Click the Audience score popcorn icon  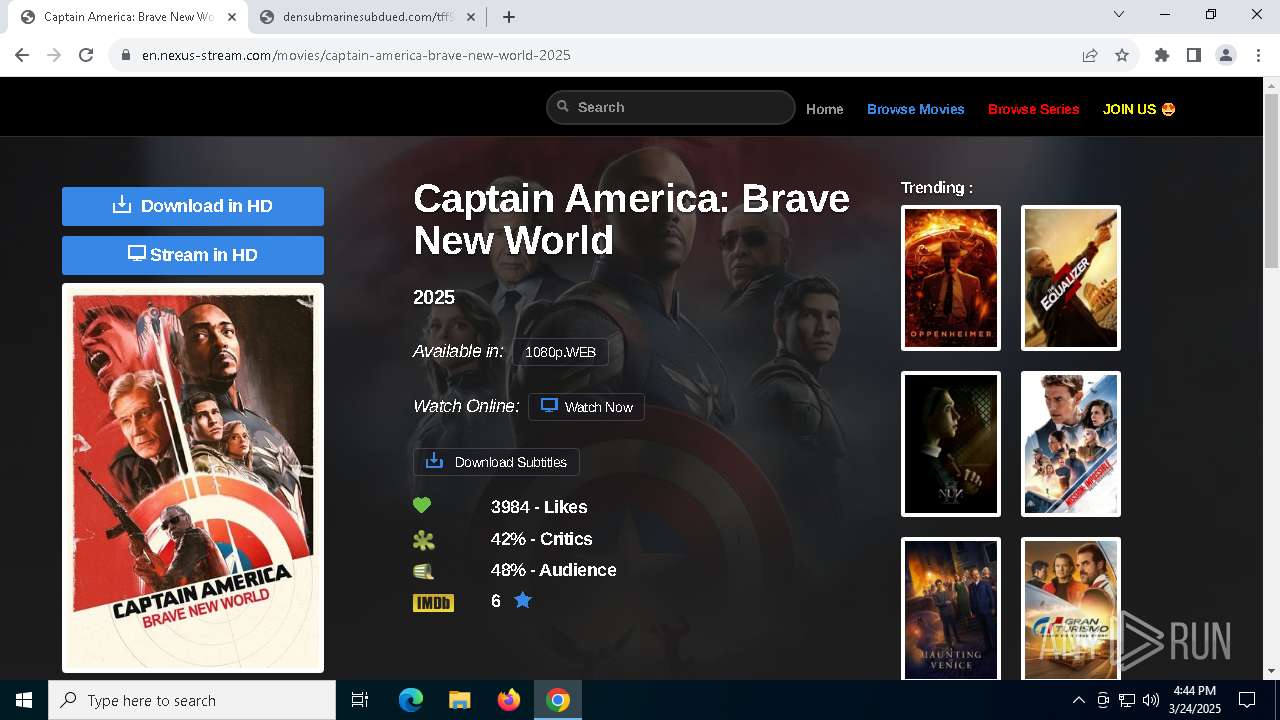423,571
